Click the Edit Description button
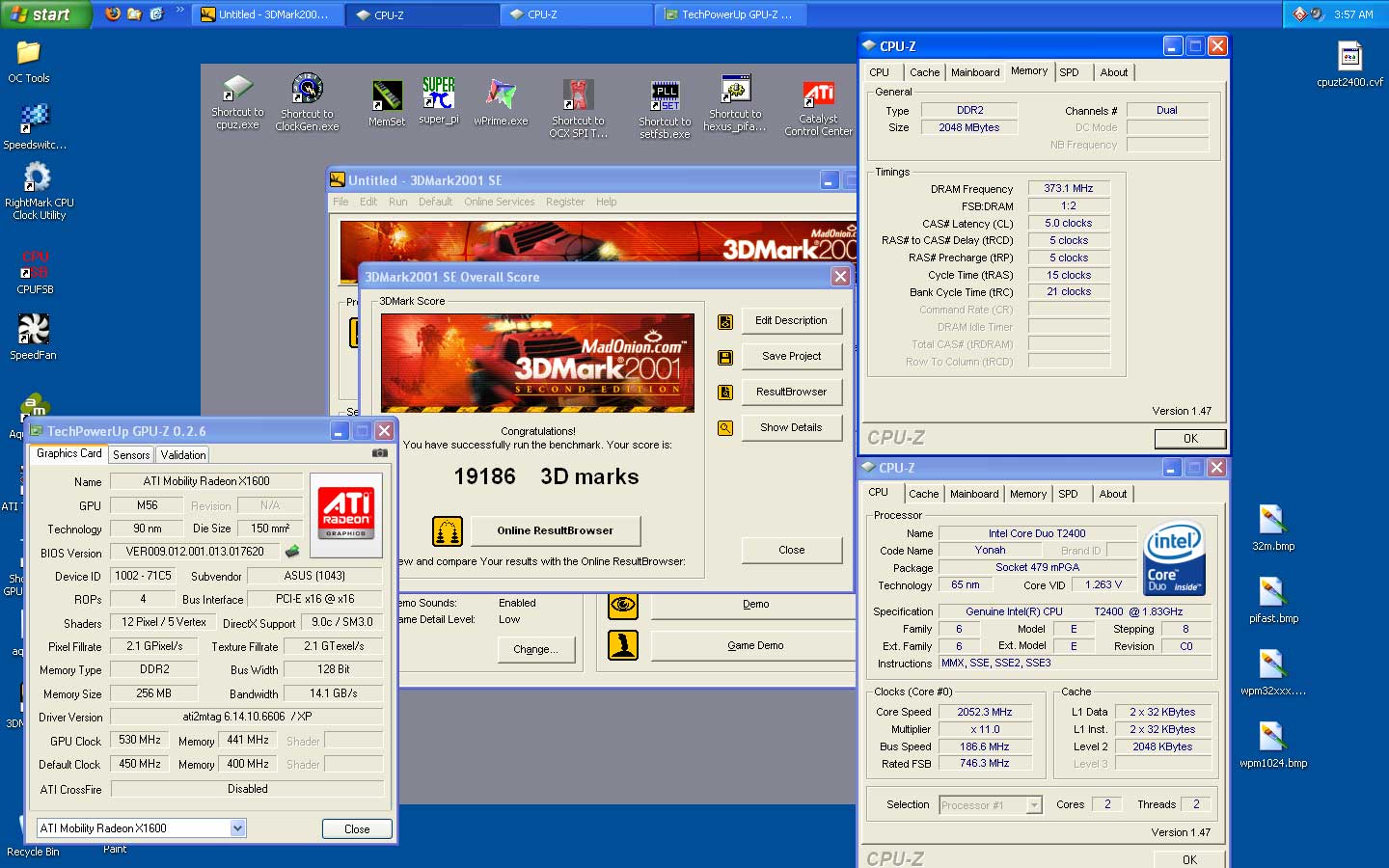The image size is (1389, 868). coord(791,320)
